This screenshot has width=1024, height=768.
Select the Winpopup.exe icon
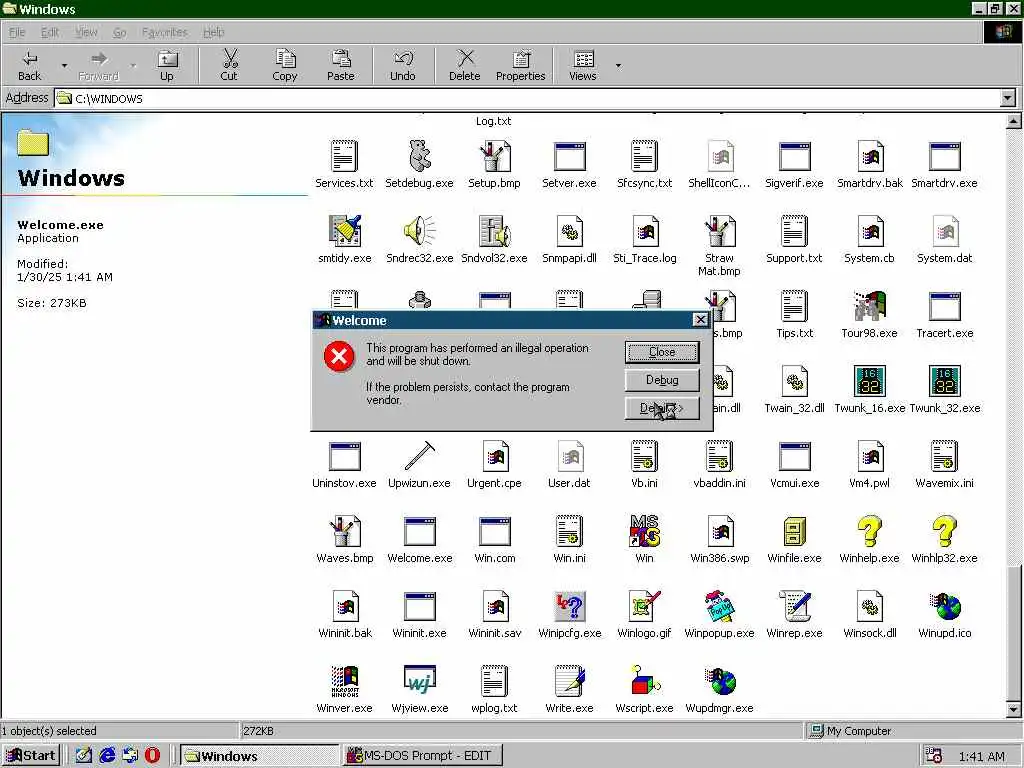click(720, 606)
